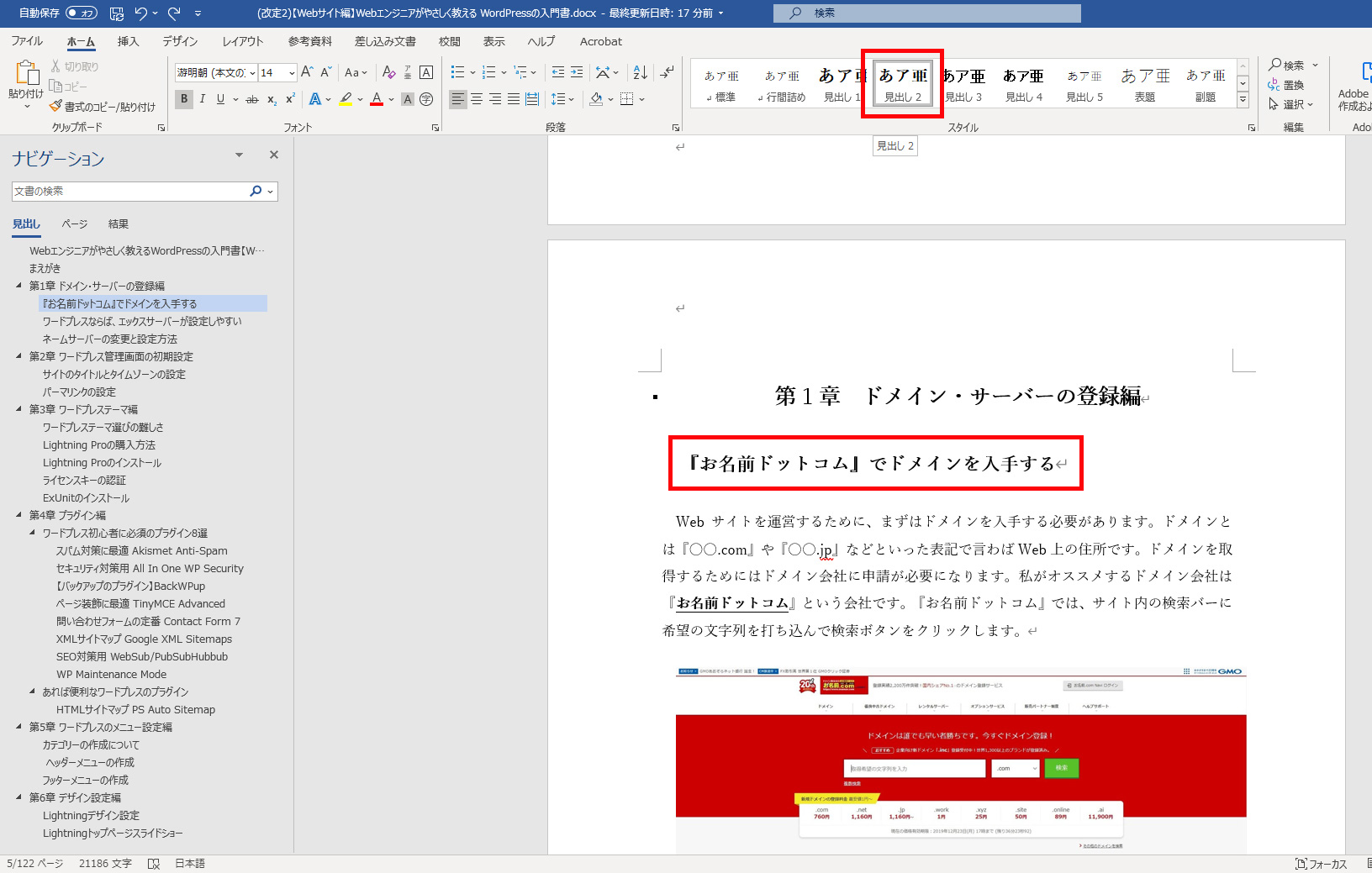1372x873 pixels.
Task: Open the font size dropdown showing 14
Action: click(x=292, y=73)
